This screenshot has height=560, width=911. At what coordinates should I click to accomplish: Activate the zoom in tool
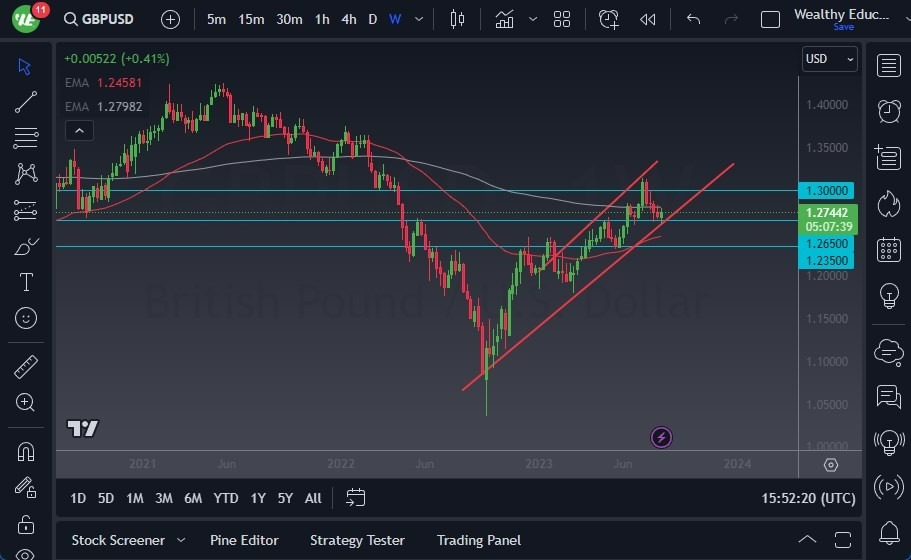[26, 403]
